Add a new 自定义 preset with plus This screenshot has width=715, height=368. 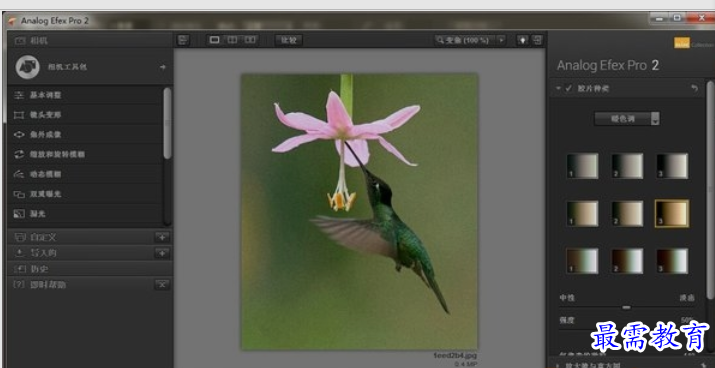click(x=162, y=237)
